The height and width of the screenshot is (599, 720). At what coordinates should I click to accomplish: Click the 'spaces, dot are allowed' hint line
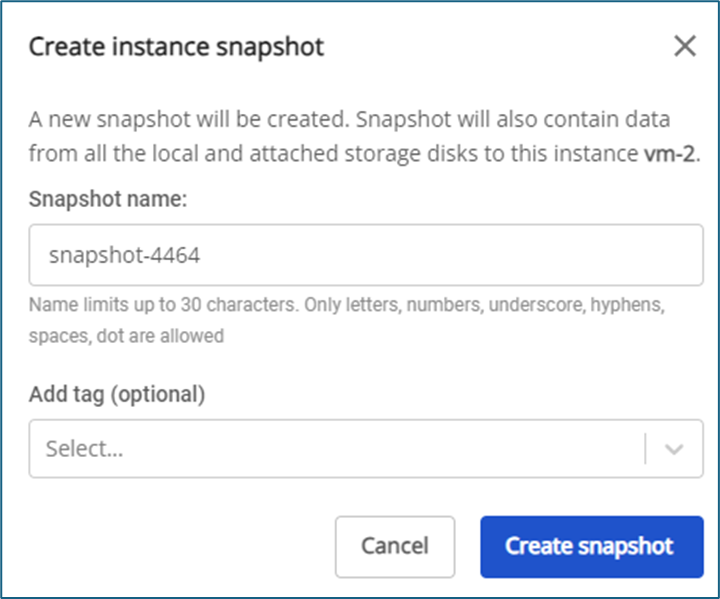click(x=126, y=336)
